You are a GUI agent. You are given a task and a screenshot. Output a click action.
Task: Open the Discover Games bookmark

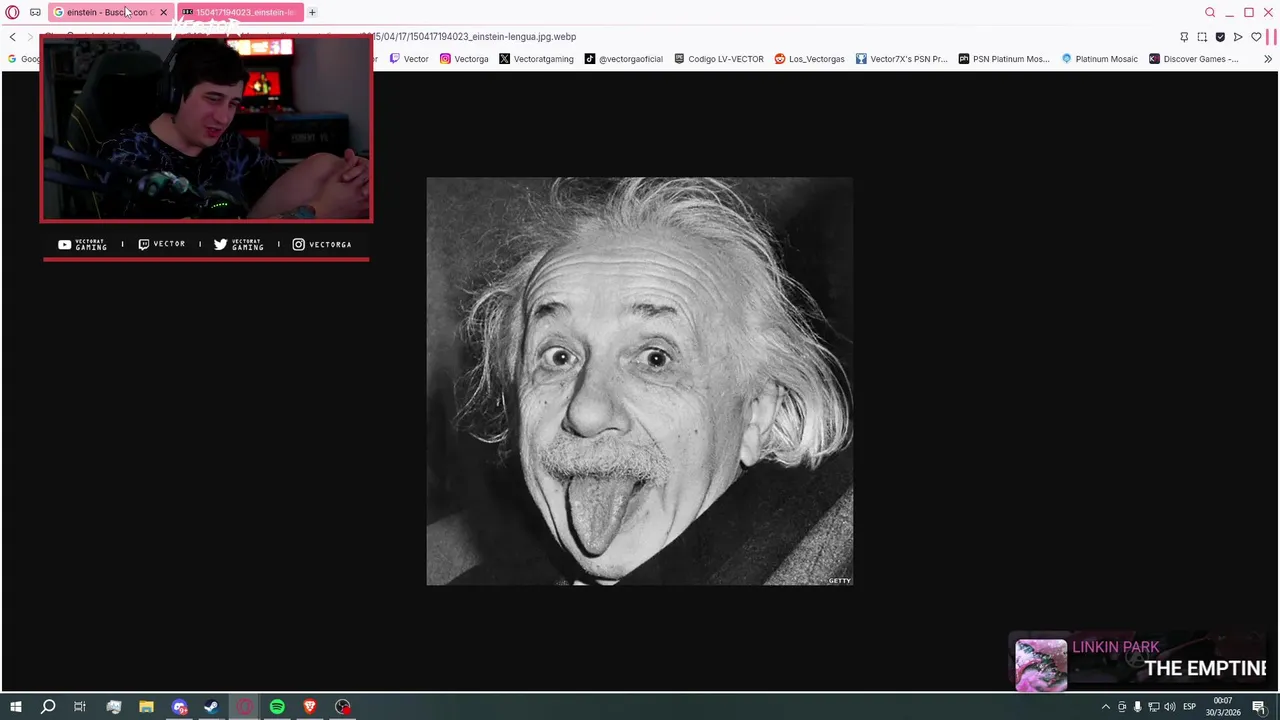coord(1193,59)
